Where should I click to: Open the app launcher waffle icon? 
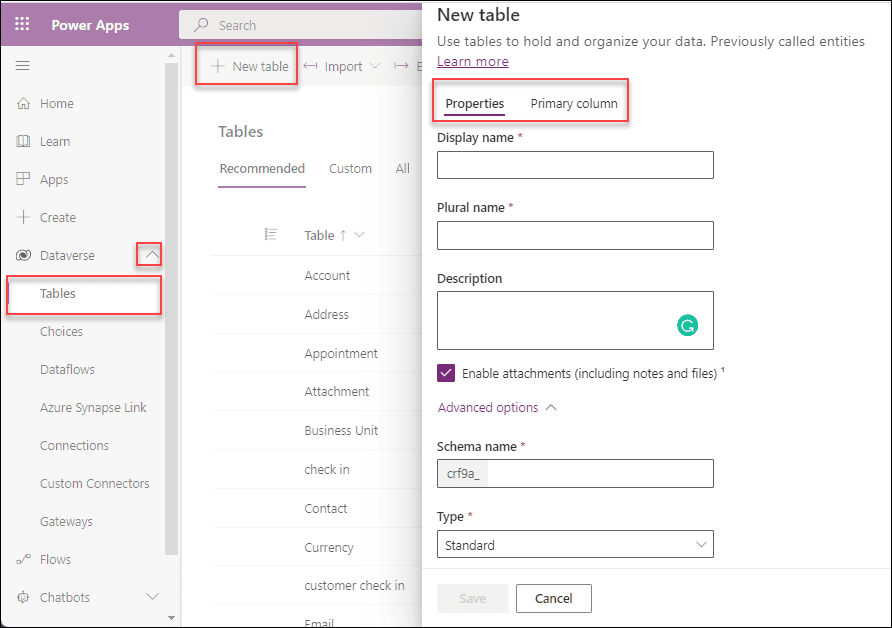pos(22,24)
